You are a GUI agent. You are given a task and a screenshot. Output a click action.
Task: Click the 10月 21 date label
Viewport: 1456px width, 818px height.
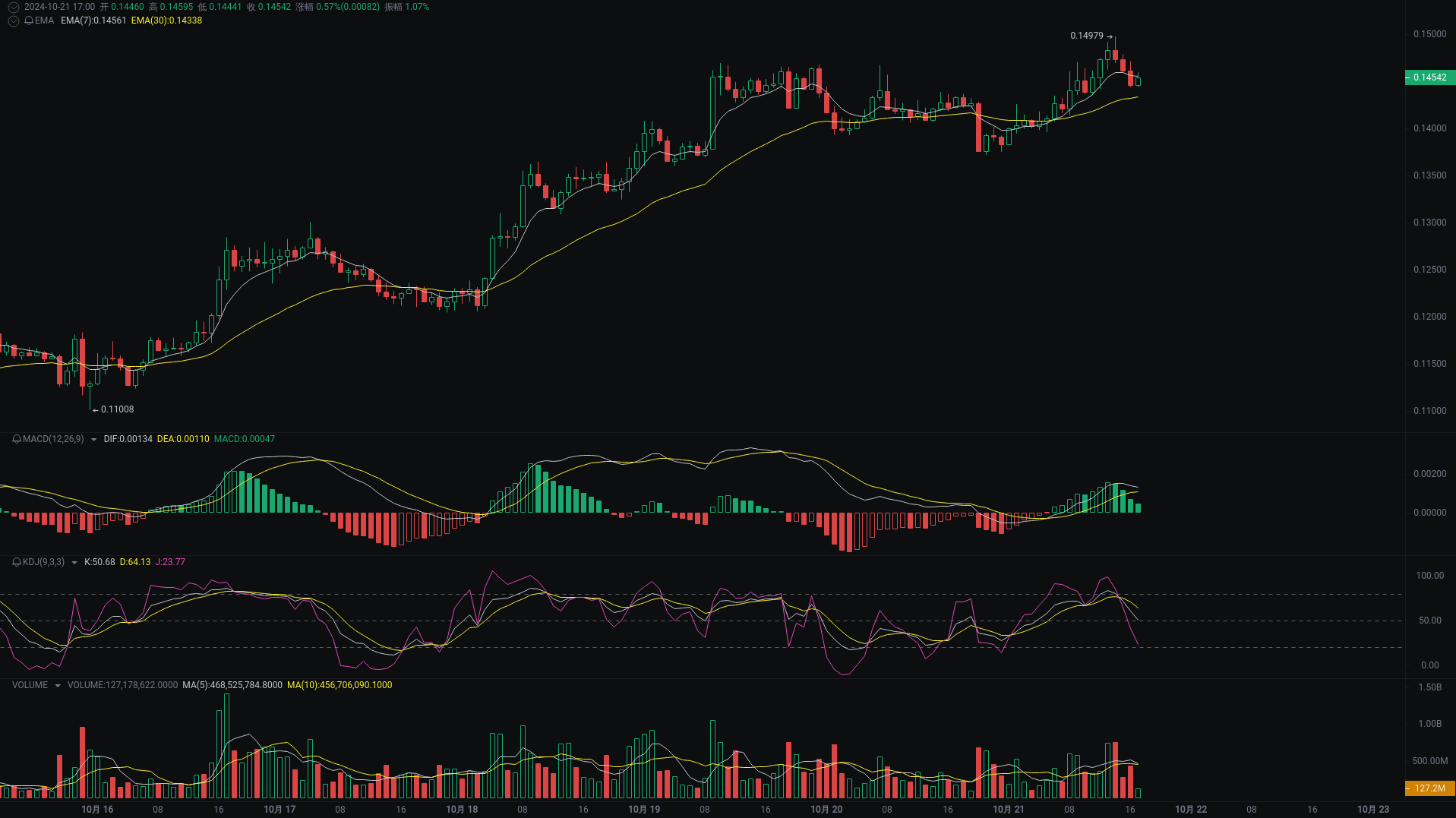(x=1009, y=810)
